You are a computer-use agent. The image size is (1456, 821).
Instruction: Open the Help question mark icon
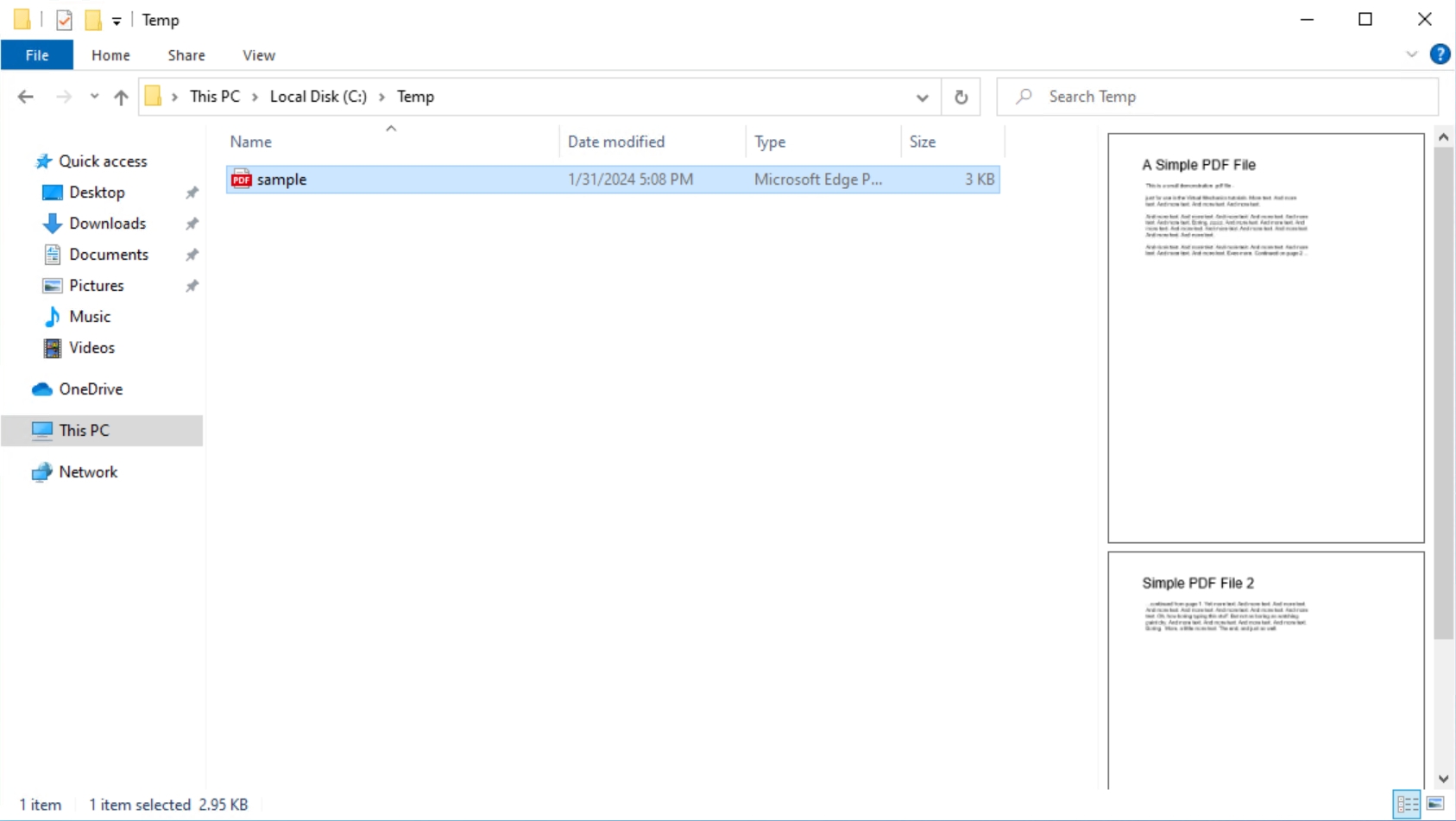(1439, 54)
